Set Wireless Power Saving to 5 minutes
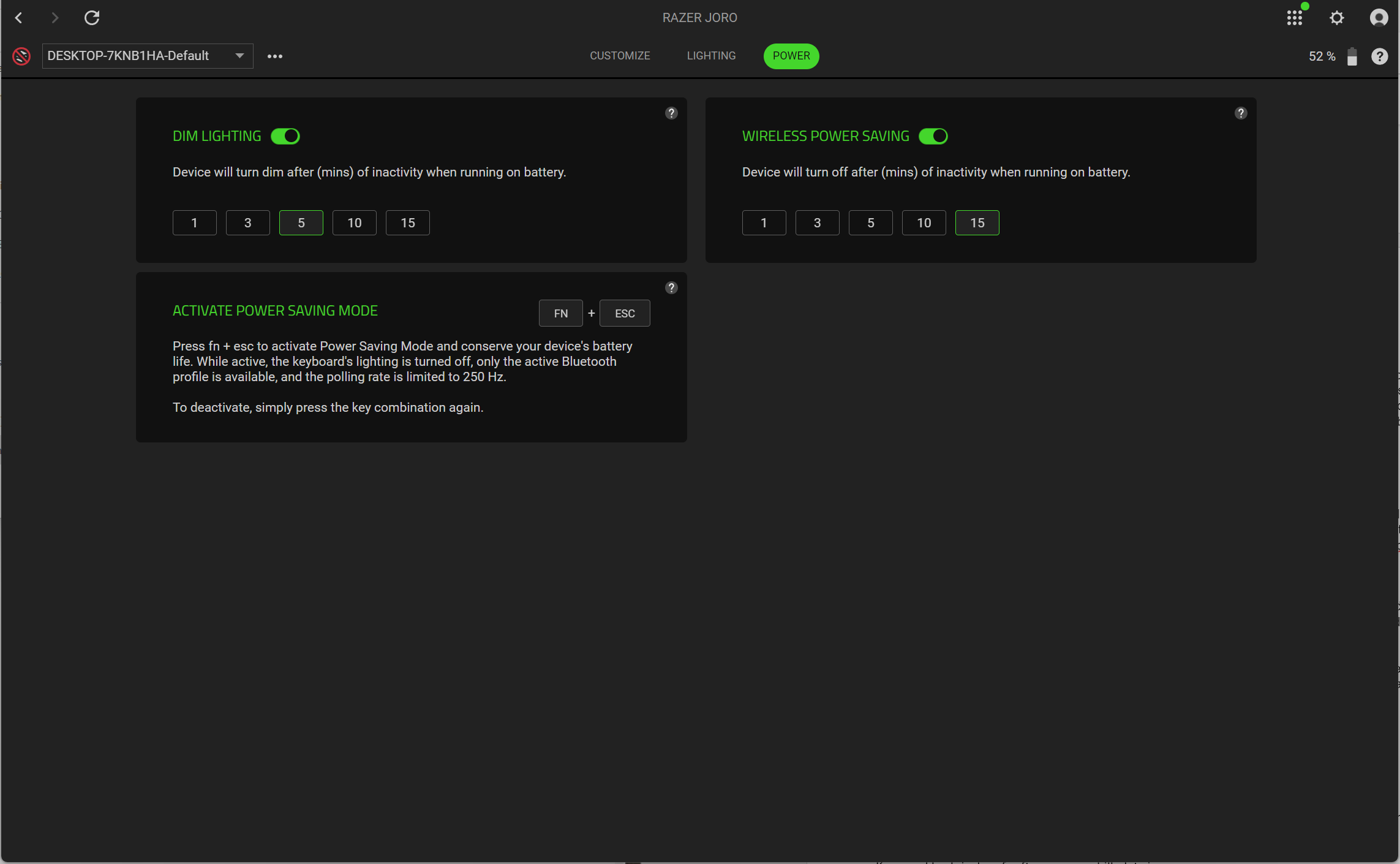 coord(871,222)
